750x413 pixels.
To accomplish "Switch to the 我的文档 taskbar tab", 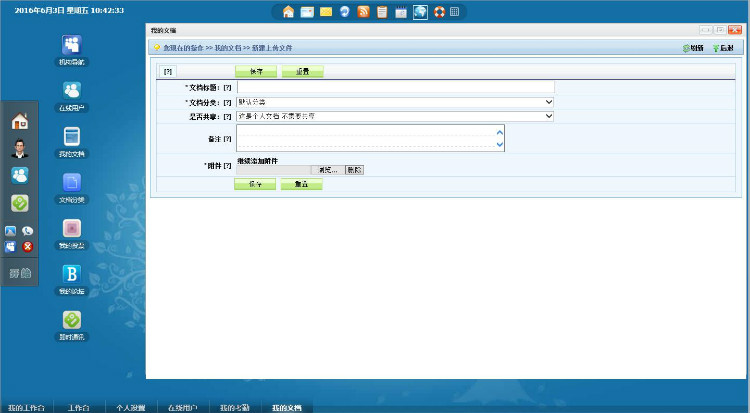I will (287, 407).
